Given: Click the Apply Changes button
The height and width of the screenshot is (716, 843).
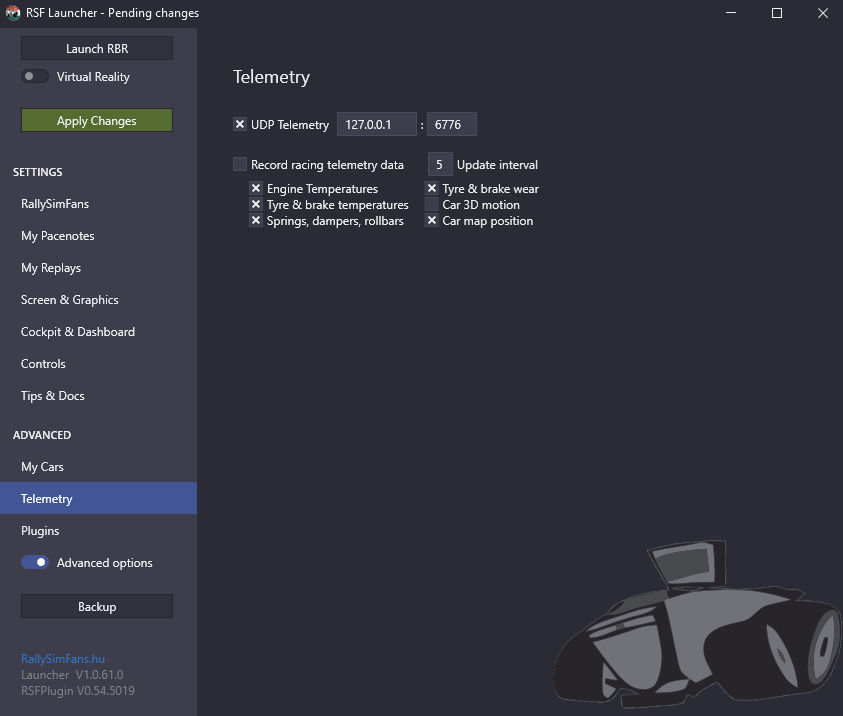Looking at the screenshot, I should click(97, 120).
